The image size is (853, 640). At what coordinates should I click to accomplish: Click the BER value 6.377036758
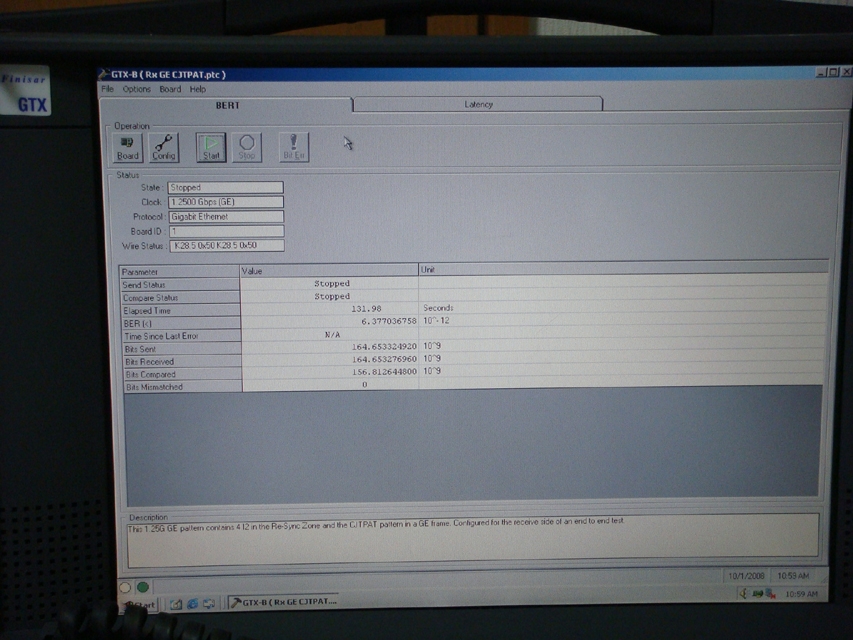pos(388,321)
